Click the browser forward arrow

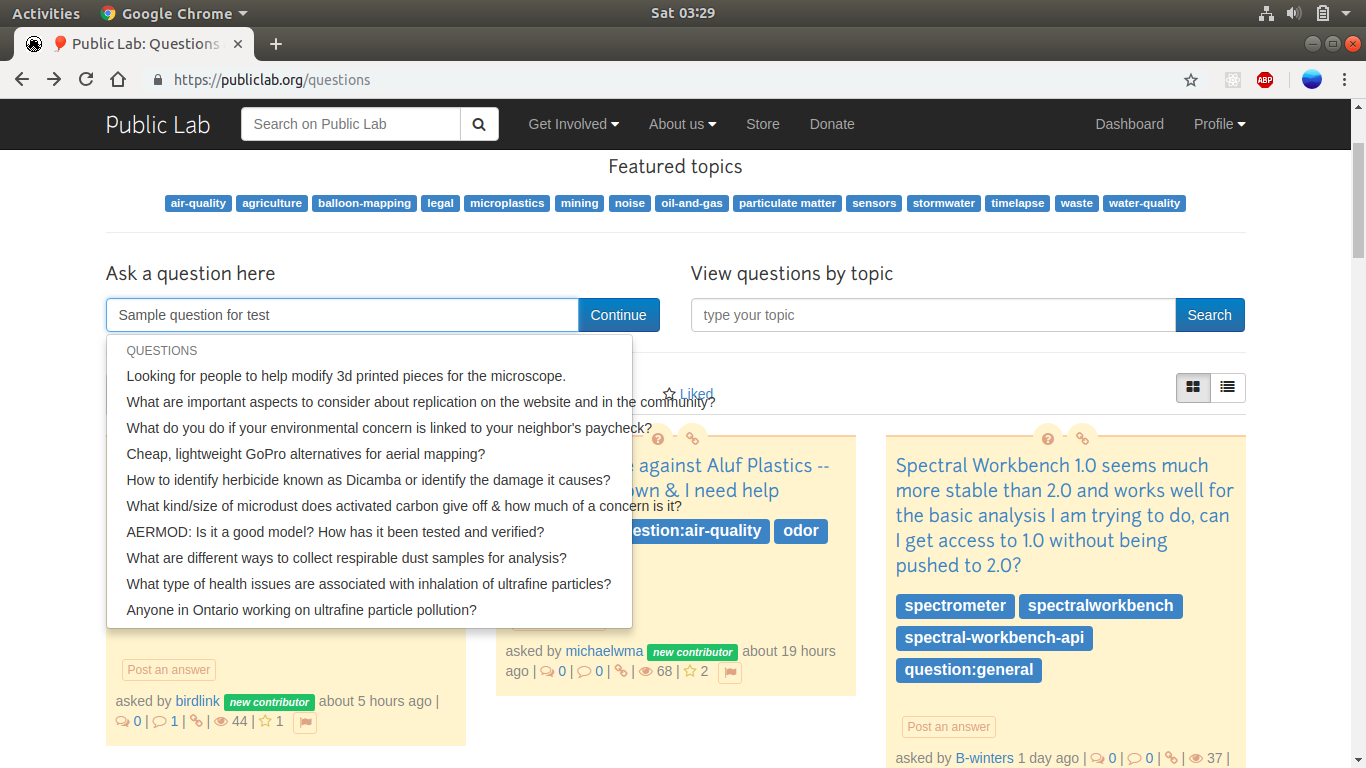[54, 80]
